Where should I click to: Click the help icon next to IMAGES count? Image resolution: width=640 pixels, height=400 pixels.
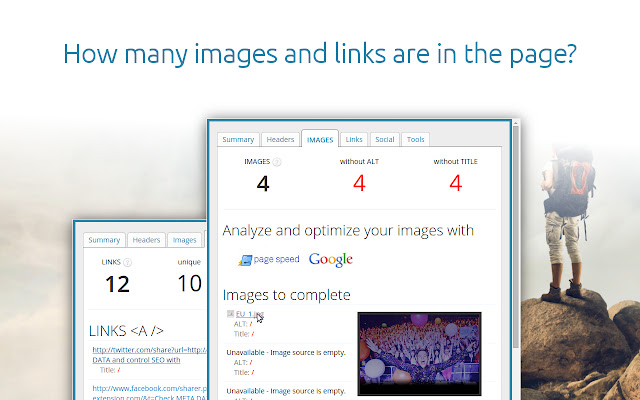(277, 162)
